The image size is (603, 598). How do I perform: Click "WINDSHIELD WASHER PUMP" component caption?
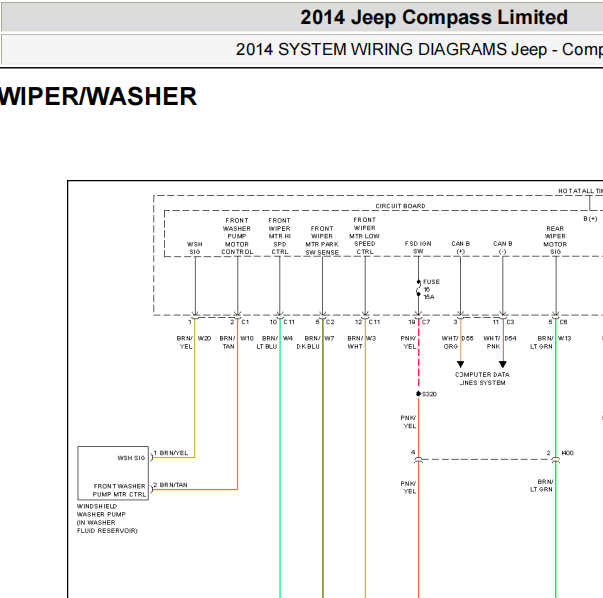(x=101, y=510)
